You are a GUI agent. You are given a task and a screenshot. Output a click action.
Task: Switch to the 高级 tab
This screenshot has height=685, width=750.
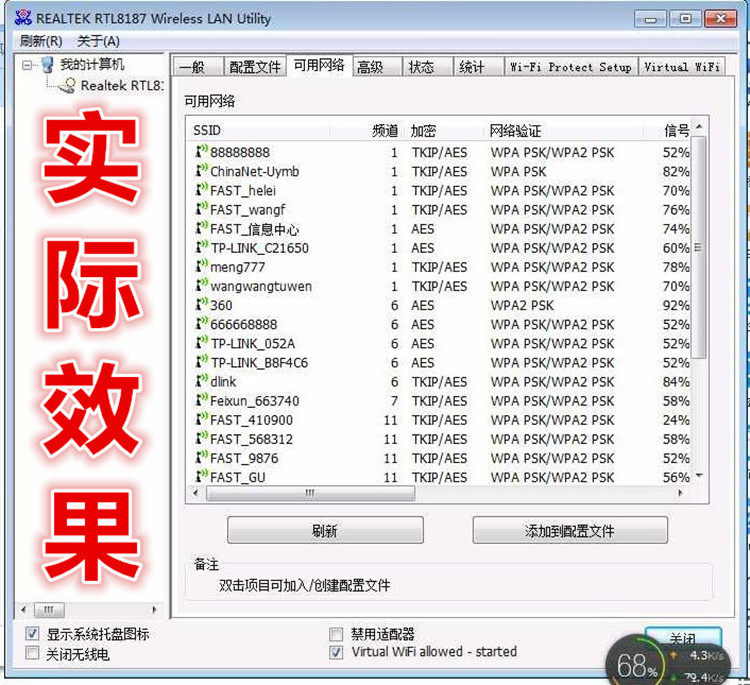[x=377, y=66]
